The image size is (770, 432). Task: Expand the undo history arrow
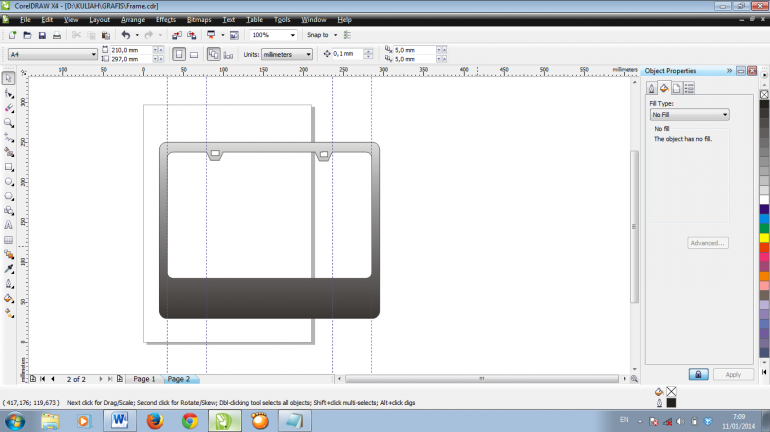[x=137, y=35]
